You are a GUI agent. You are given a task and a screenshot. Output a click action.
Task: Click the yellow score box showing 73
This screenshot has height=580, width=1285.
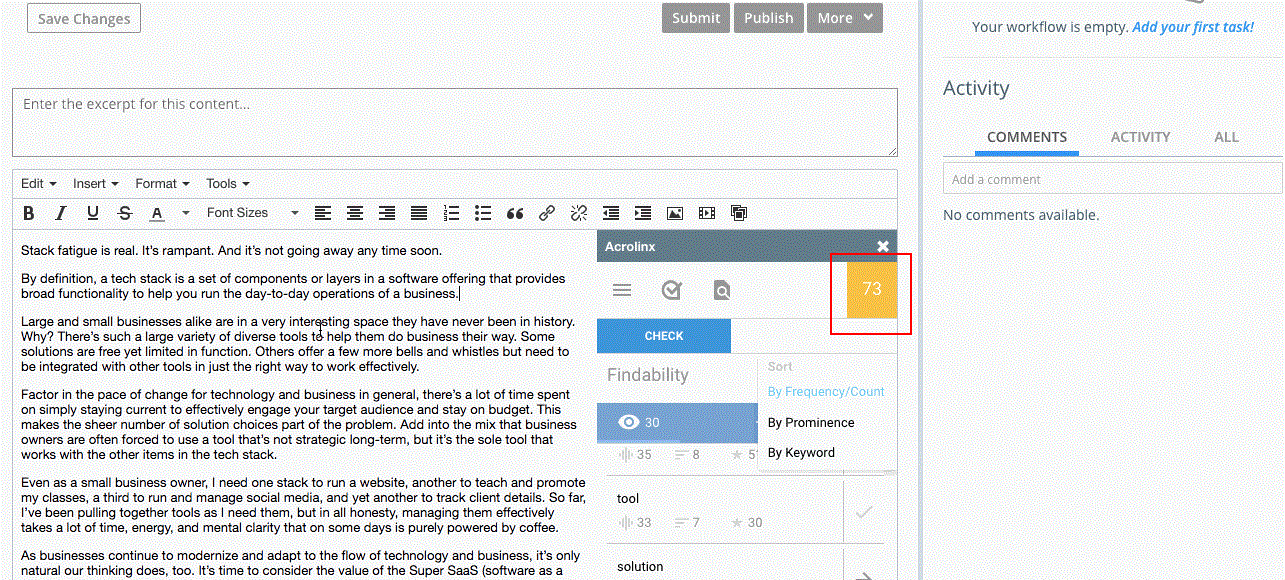coord(872,289)
